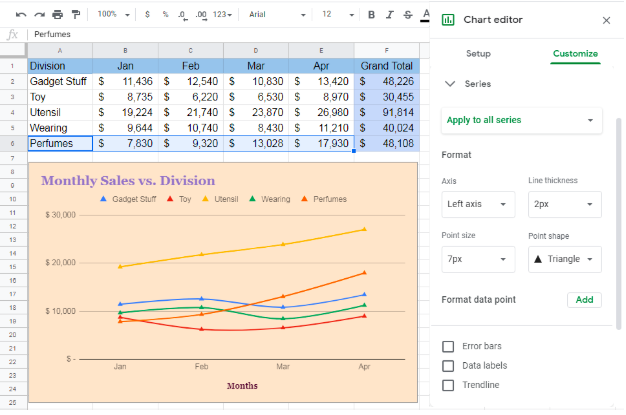Select column A header
This screenshot has width=626, height=415.
tap(60, 51)
